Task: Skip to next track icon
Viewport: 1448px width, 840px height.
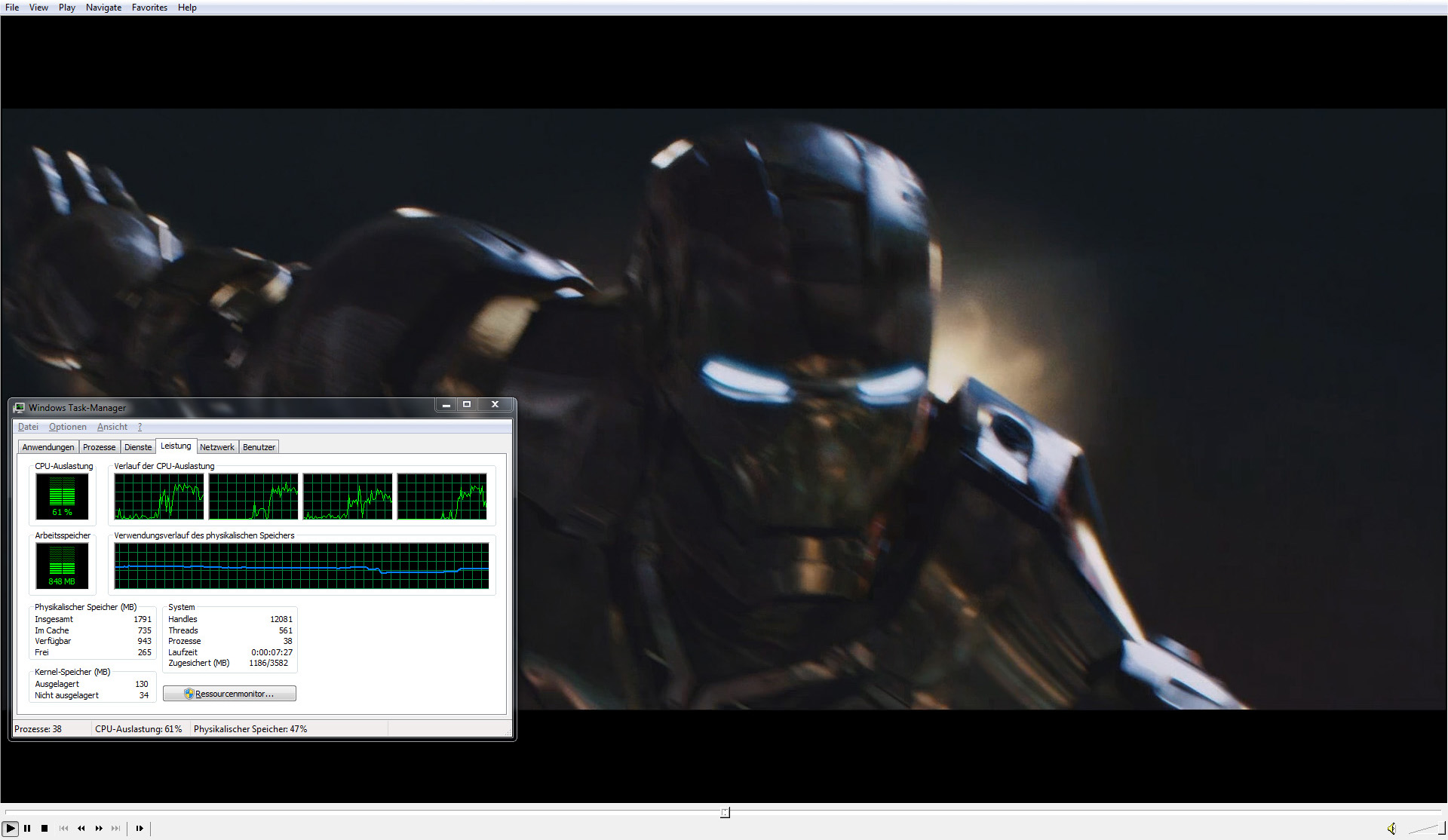Action: (115, 828)
